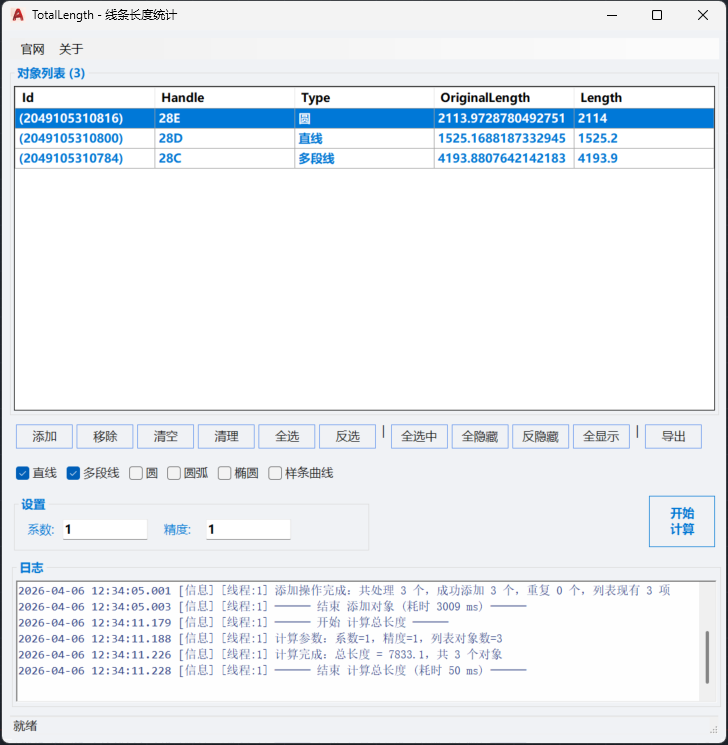This screenshot has width=728, height=745.
Task: Open the 官网 menu
Action: pyautogui.click(x=33, y=49)
